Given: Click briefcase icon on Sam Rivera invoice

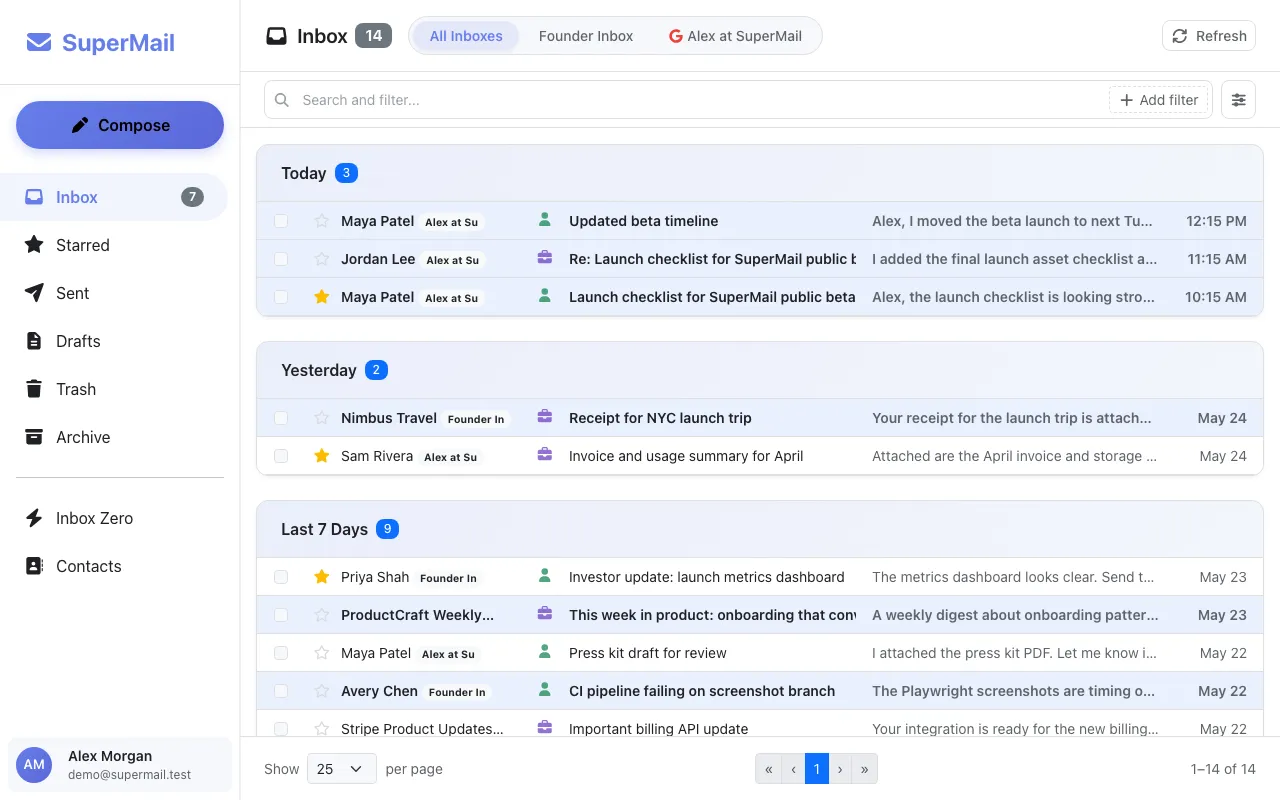Looking at the screenshot, I should point(545,455).
